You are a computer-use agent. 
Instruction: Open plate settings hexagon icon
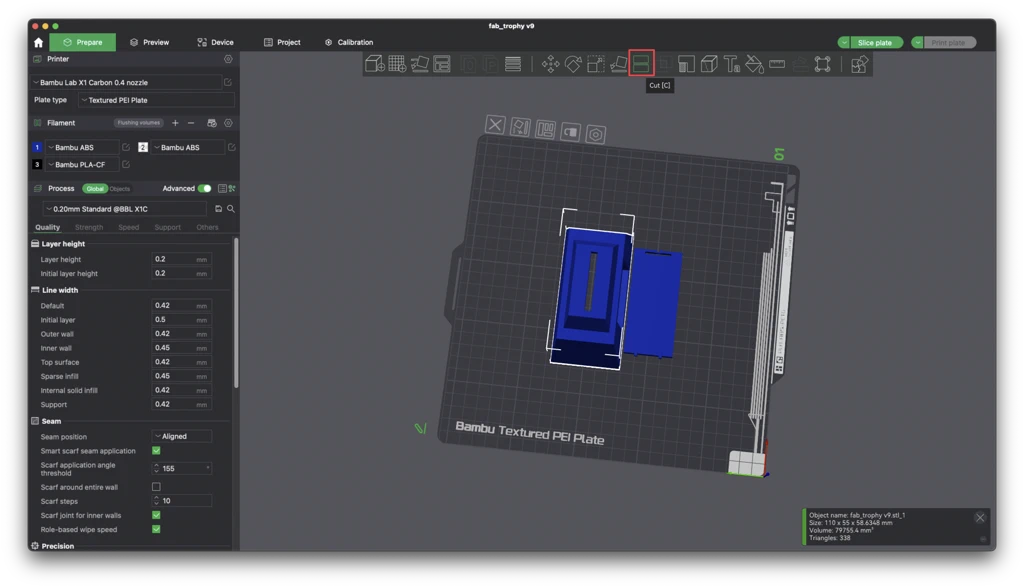pos(596,135)
